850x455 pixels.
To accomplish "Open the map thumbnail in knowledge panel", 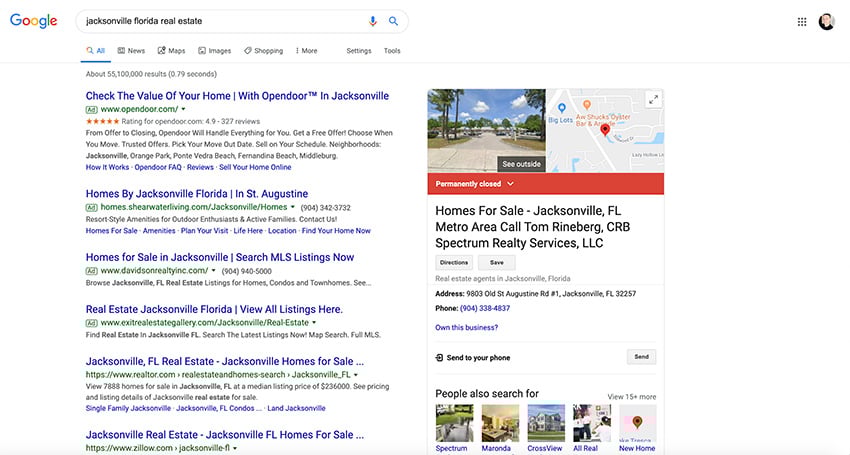I will (605, 131).
